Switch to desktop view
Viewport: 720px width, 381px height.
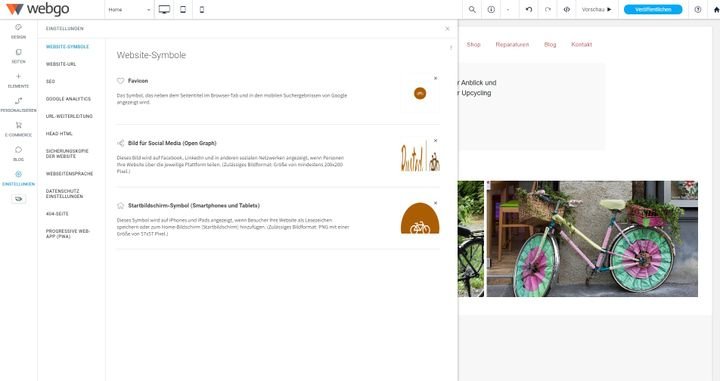[164, 10]
